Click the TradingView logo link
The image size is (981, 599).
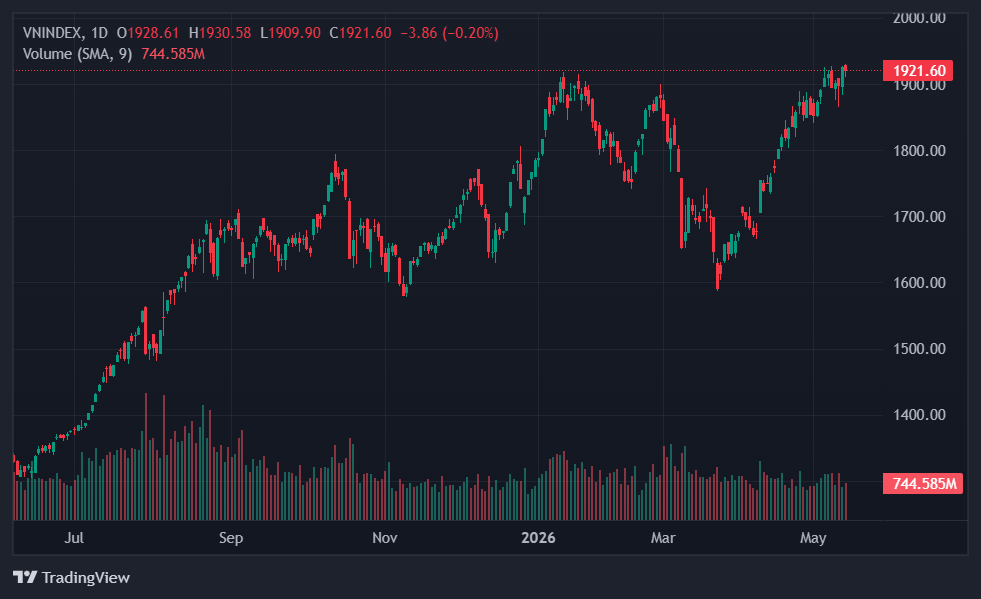click(x=71, y=577)
